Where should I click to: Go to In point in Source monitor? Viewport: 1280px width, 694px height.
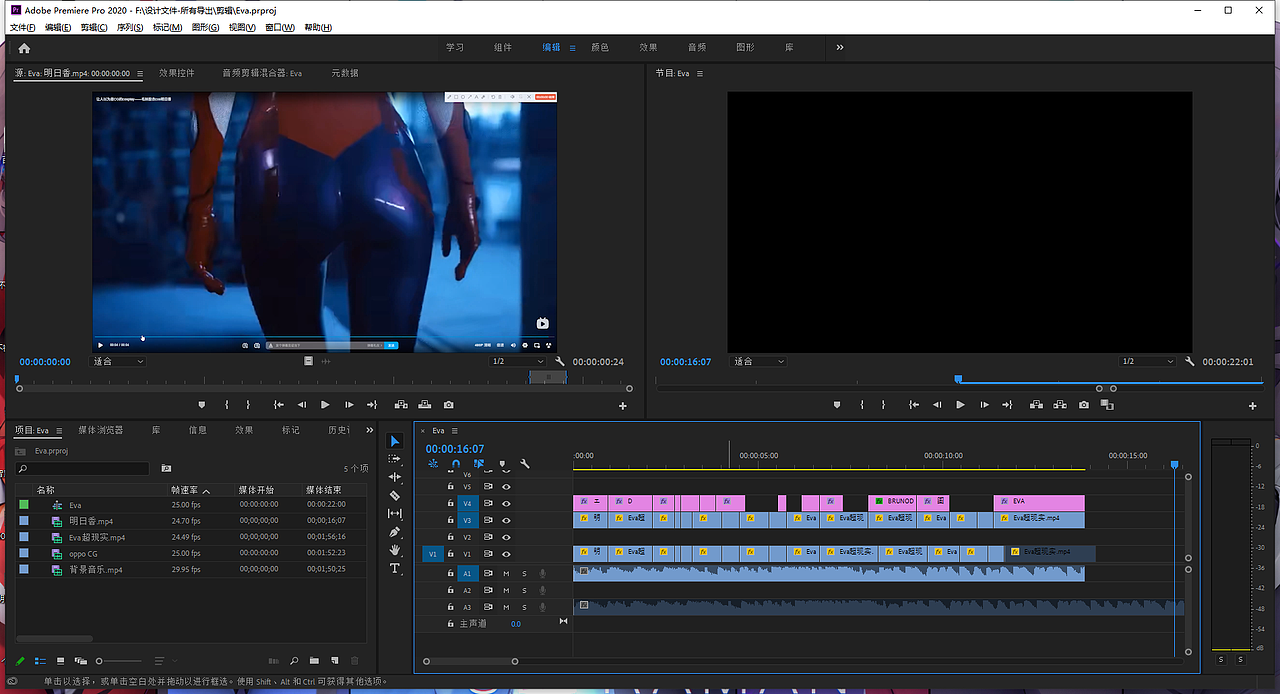[278, 405]
